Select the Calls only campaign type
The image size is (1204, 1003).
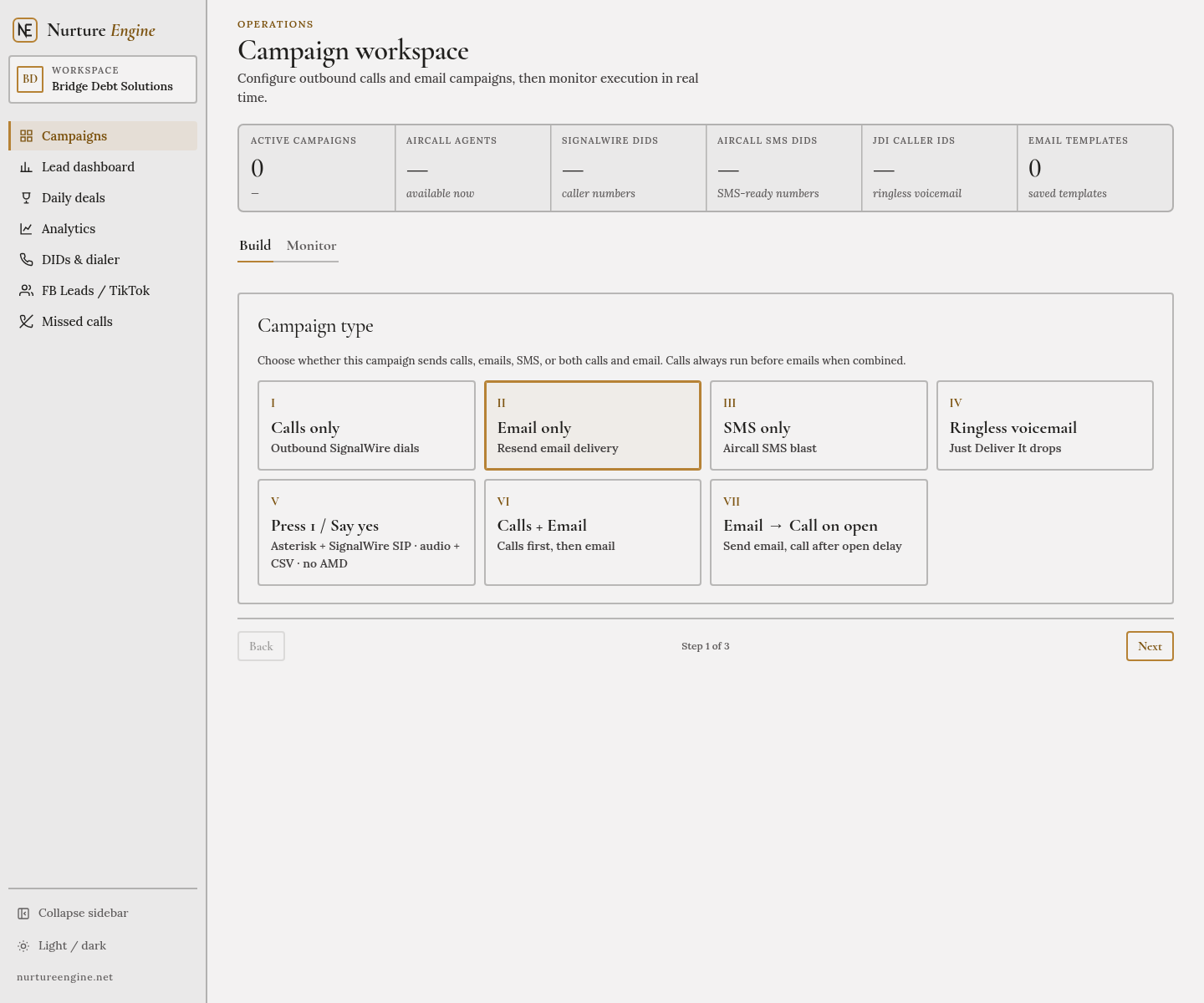[x=366, y=425]
